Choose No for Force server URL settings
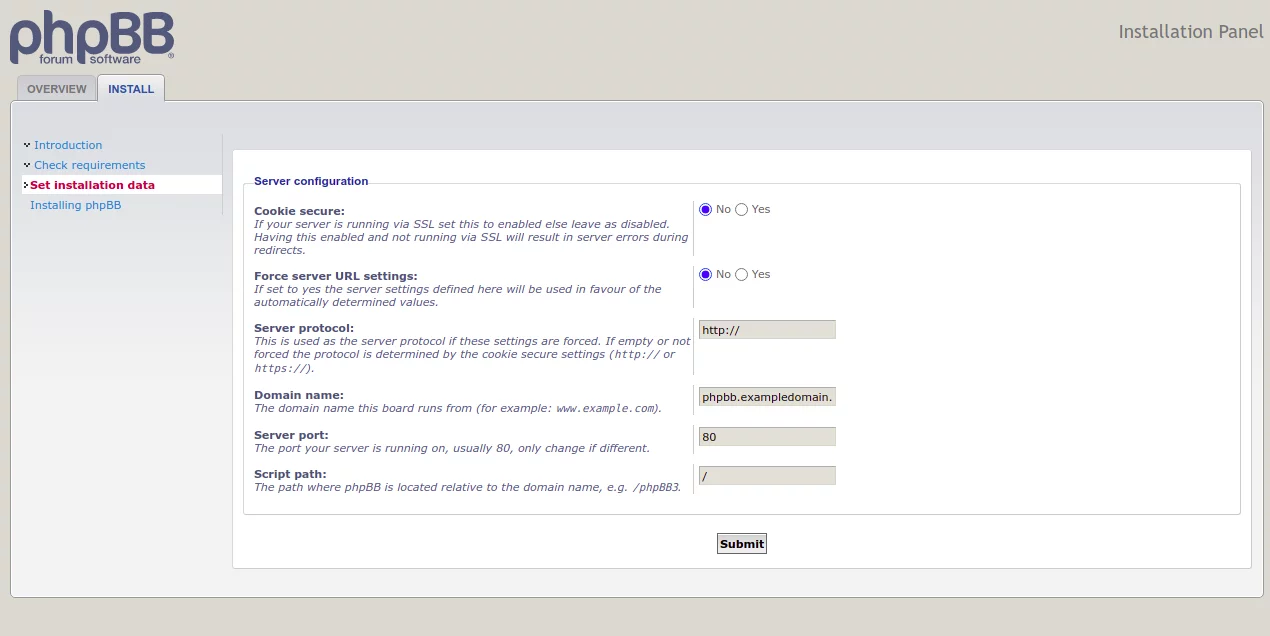Viewport: 1270px width, 636px height. (705, 275)
